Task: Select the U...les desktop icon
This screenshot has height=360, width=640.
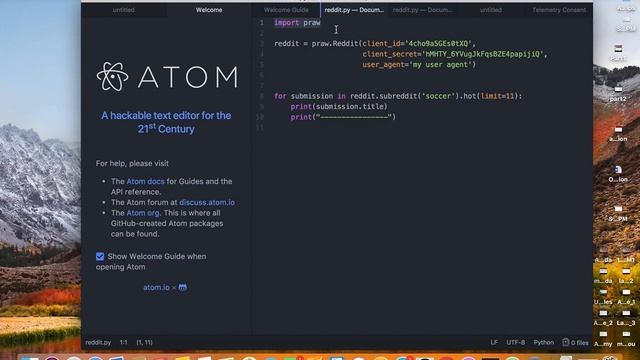Action: (603, 297)
